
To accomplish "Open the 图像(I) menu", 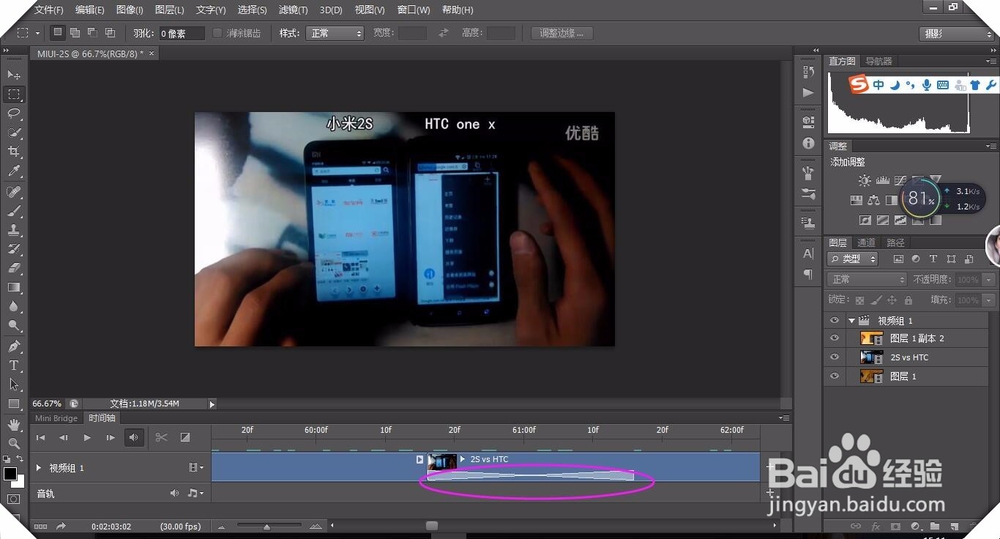I will point(129,10).
